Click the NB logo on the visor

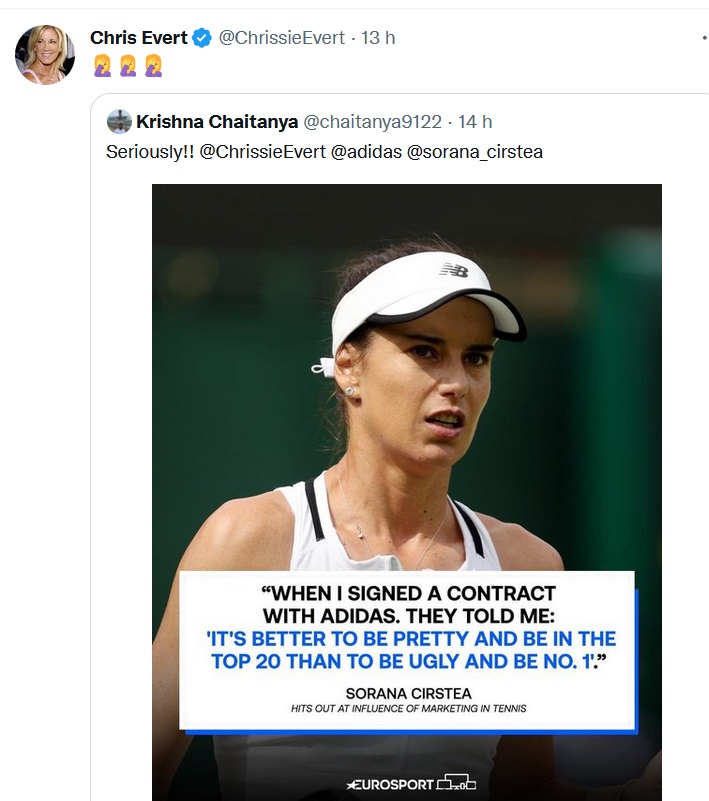pos(453,270)
